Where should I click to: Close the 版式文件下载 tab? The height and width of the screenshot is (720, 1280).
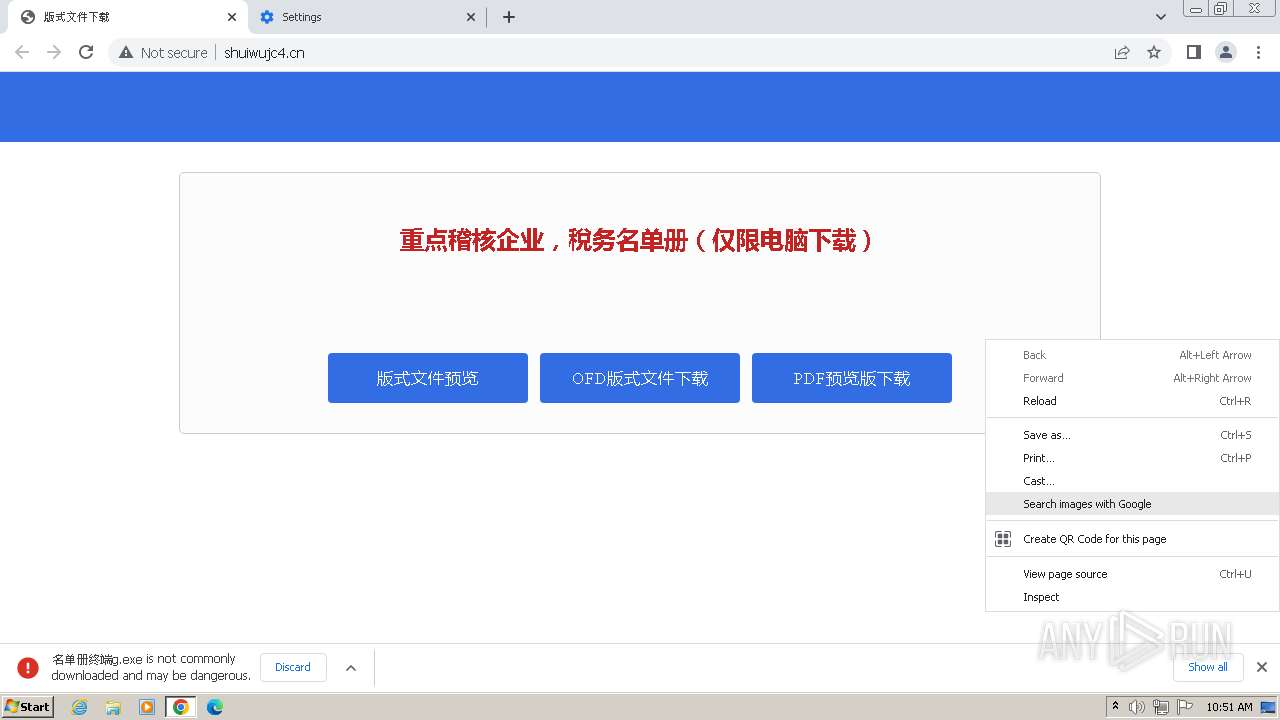232,17
